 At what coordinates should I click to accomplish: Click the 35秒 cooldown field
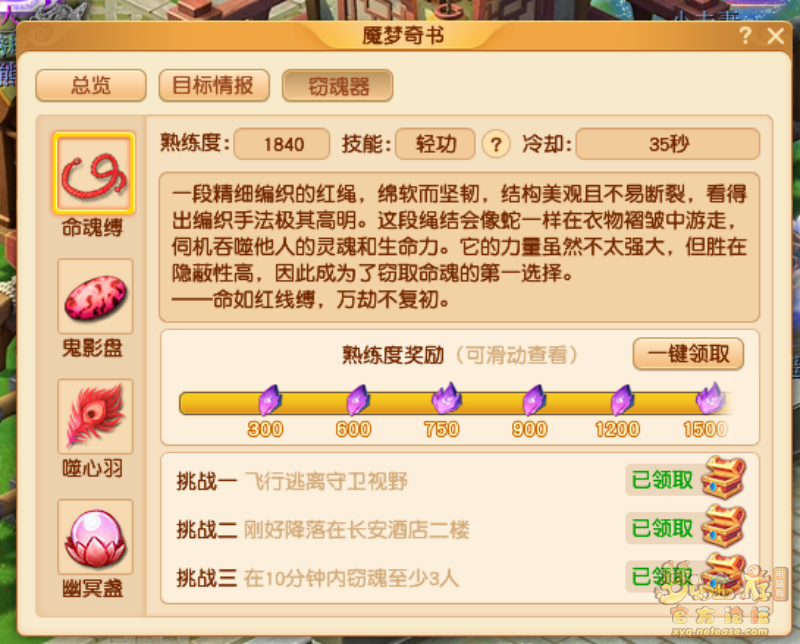point(668,144)
